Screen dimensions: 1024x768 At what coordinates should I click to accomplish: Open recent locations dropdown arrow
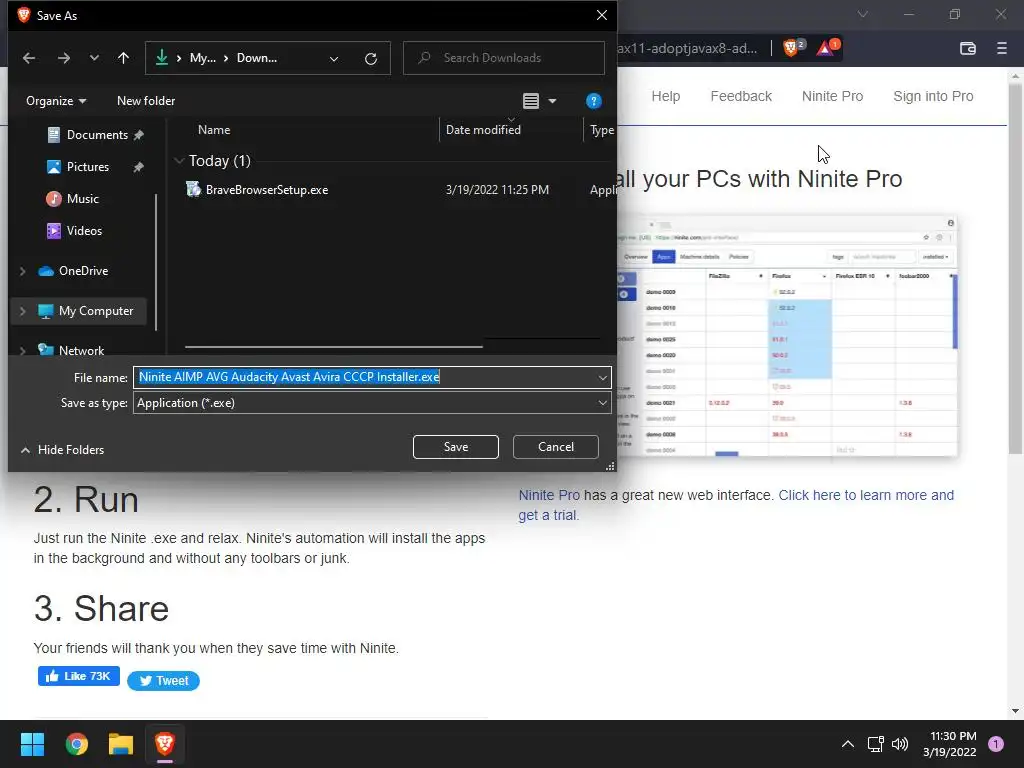pyautogui.click(x=94, y=58)
